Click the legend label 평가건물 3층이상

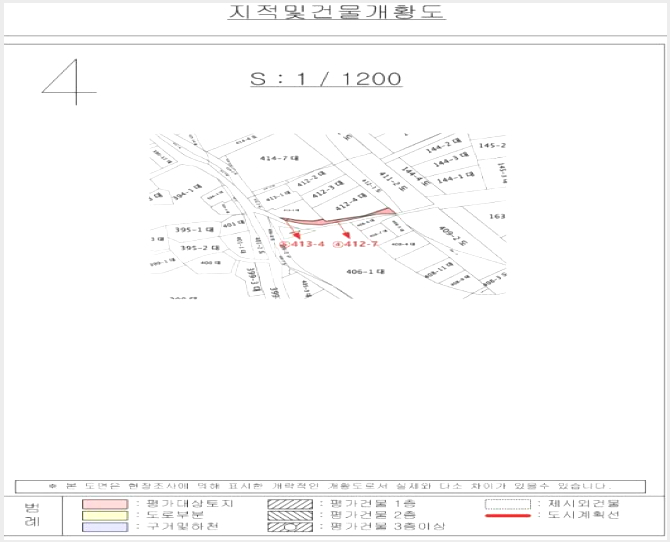(x=388, y=526)
